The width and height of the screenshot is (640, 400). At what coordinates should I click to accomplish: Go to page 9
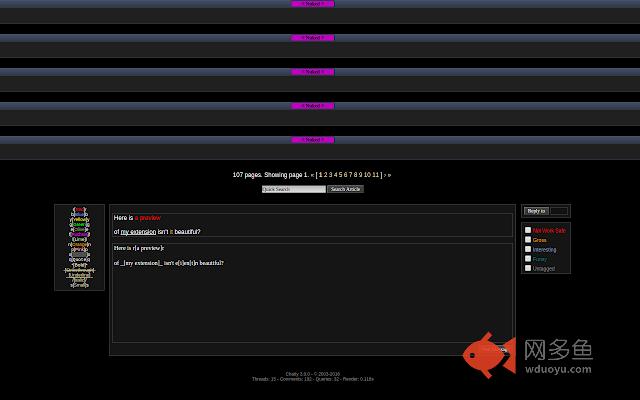tap(360, 175)
